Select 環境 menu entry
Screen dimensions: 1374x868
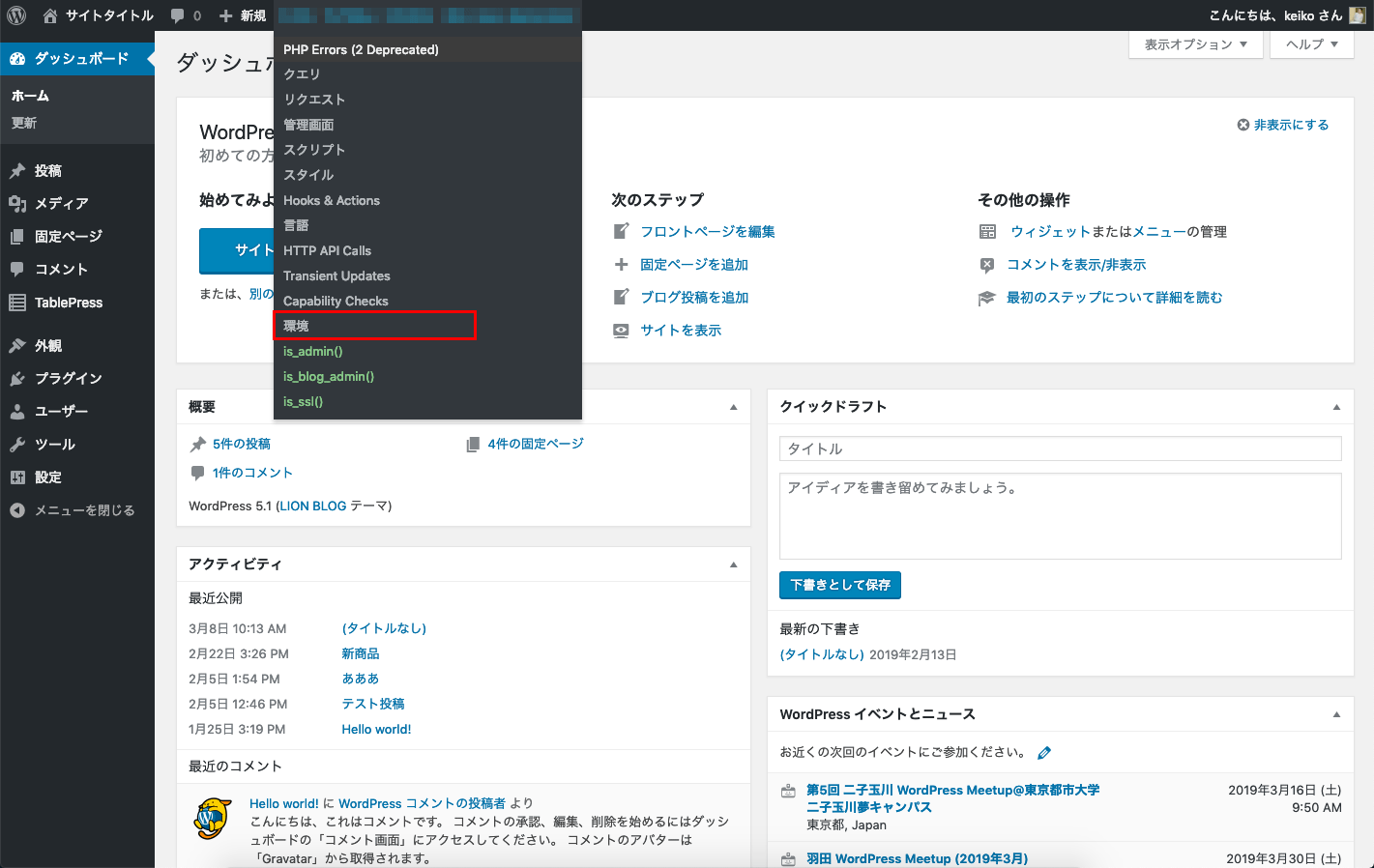point(427,326)
